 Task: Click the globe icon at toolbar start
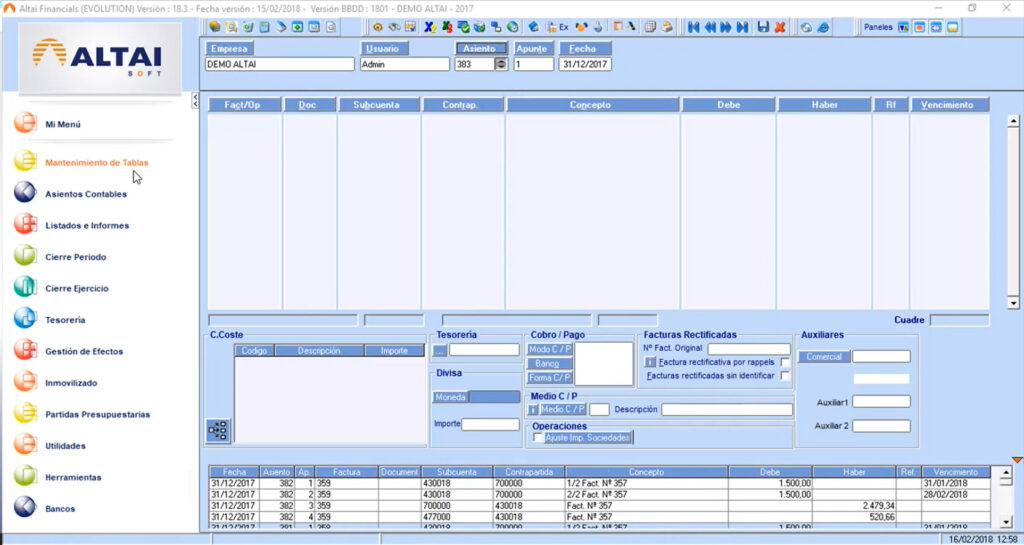tap(214, 27)
